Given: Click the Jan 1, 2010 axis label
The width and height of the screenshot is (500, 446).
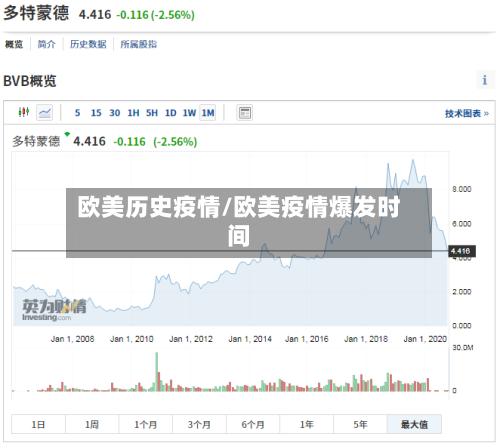Looking at the screenshot, I should [132, 339].
